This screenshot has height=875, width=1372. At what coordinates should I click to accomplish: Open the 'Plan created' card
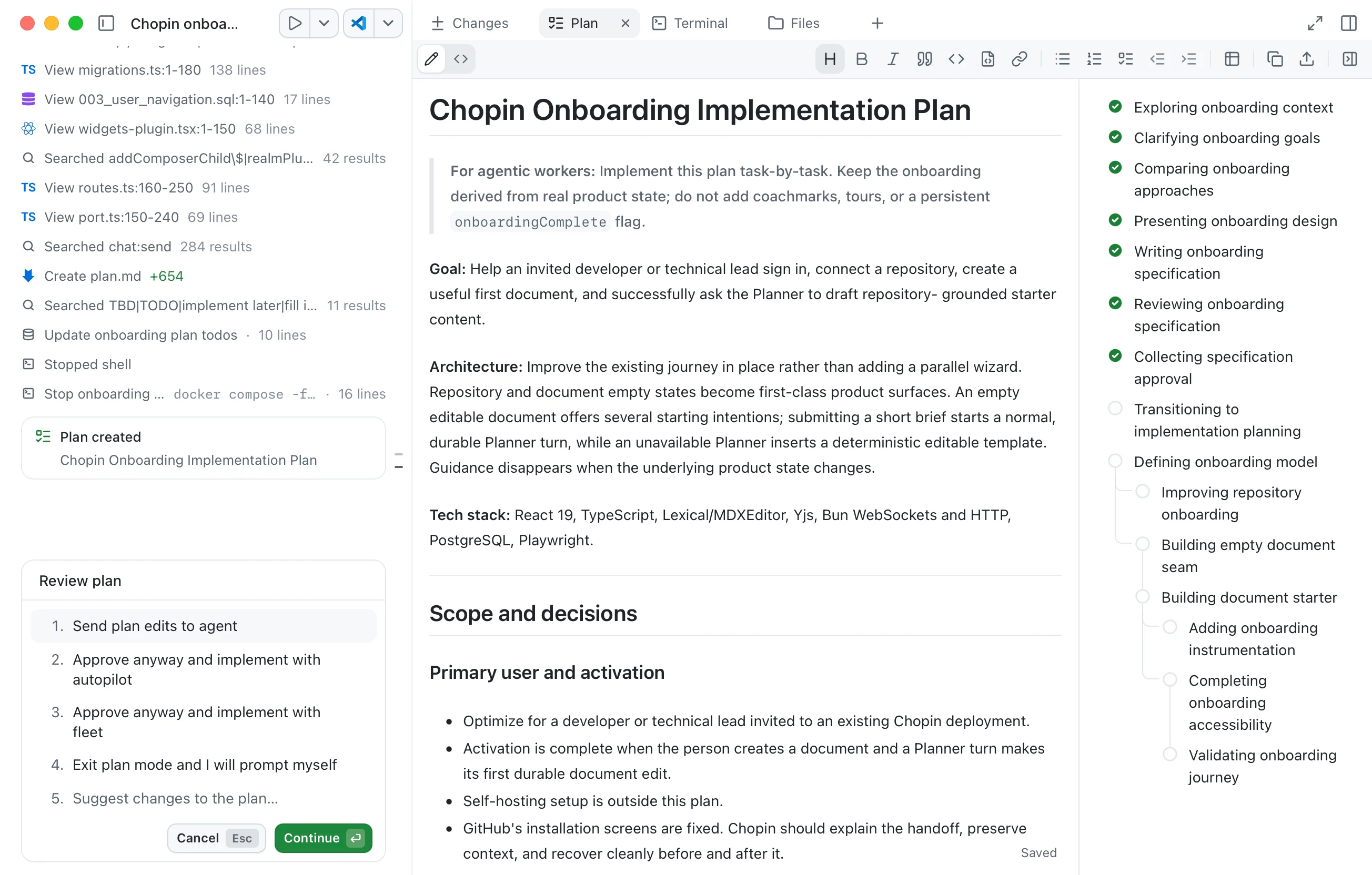pos(204,448)
